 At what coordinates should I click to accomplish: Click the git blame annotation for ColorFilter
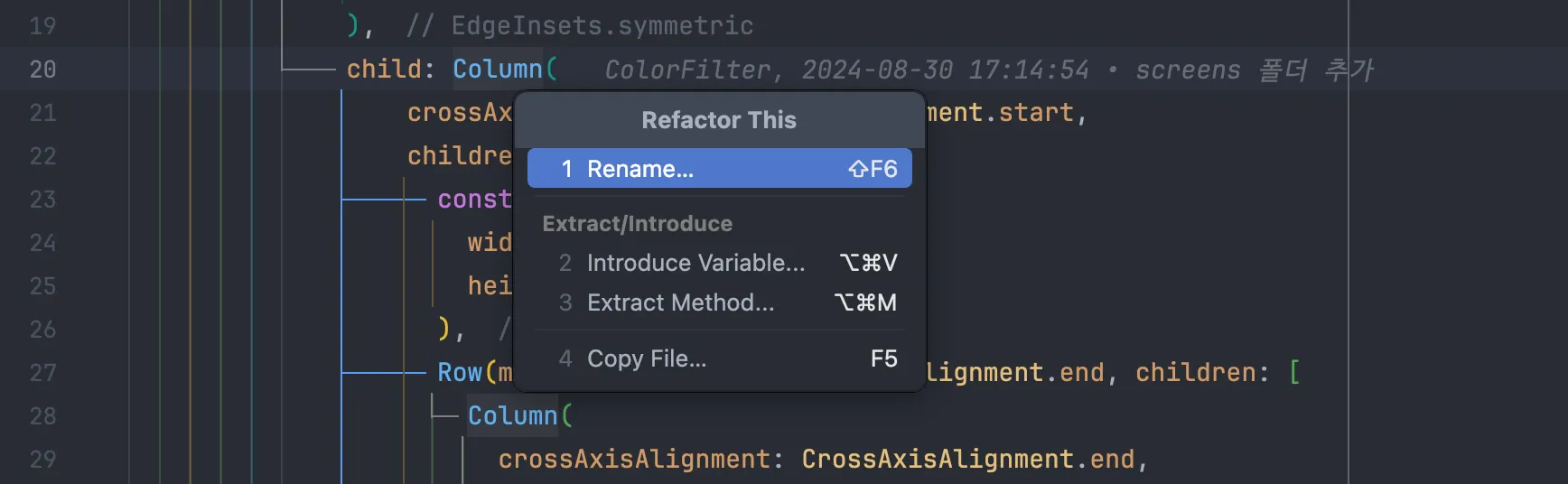coord(989,70)
